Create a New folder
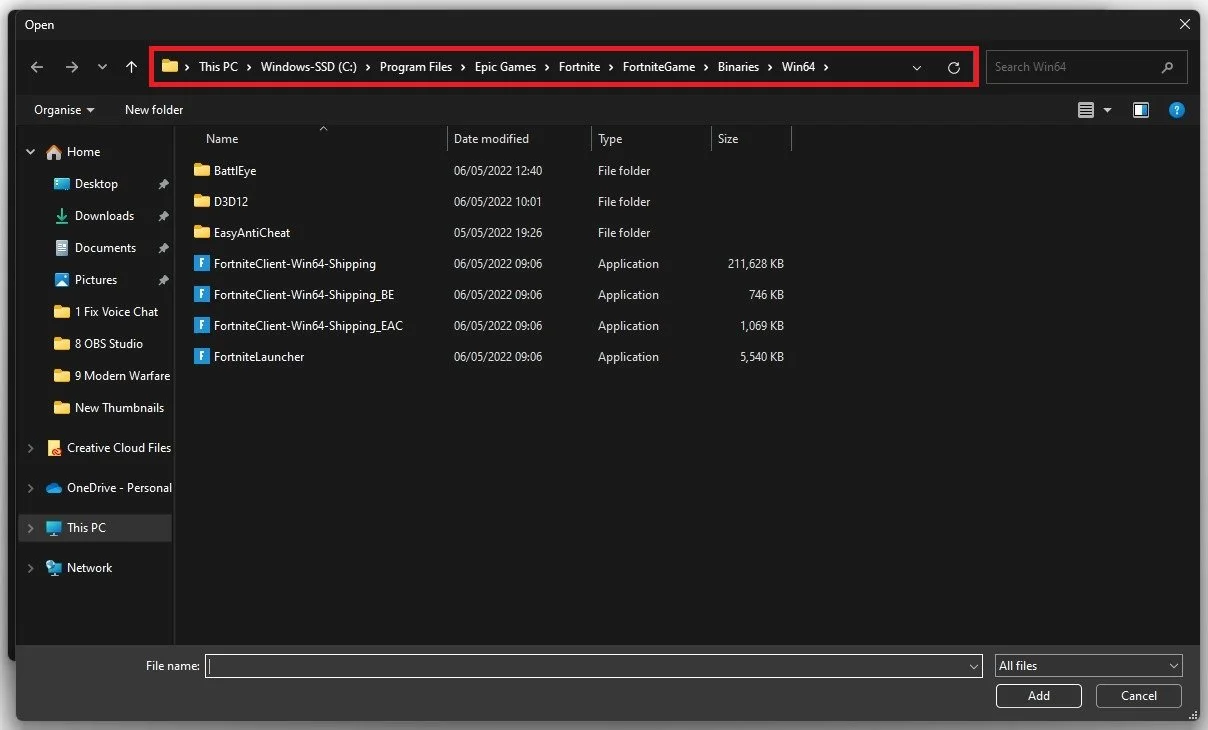Screen dimensions: 1208x730 154,110
